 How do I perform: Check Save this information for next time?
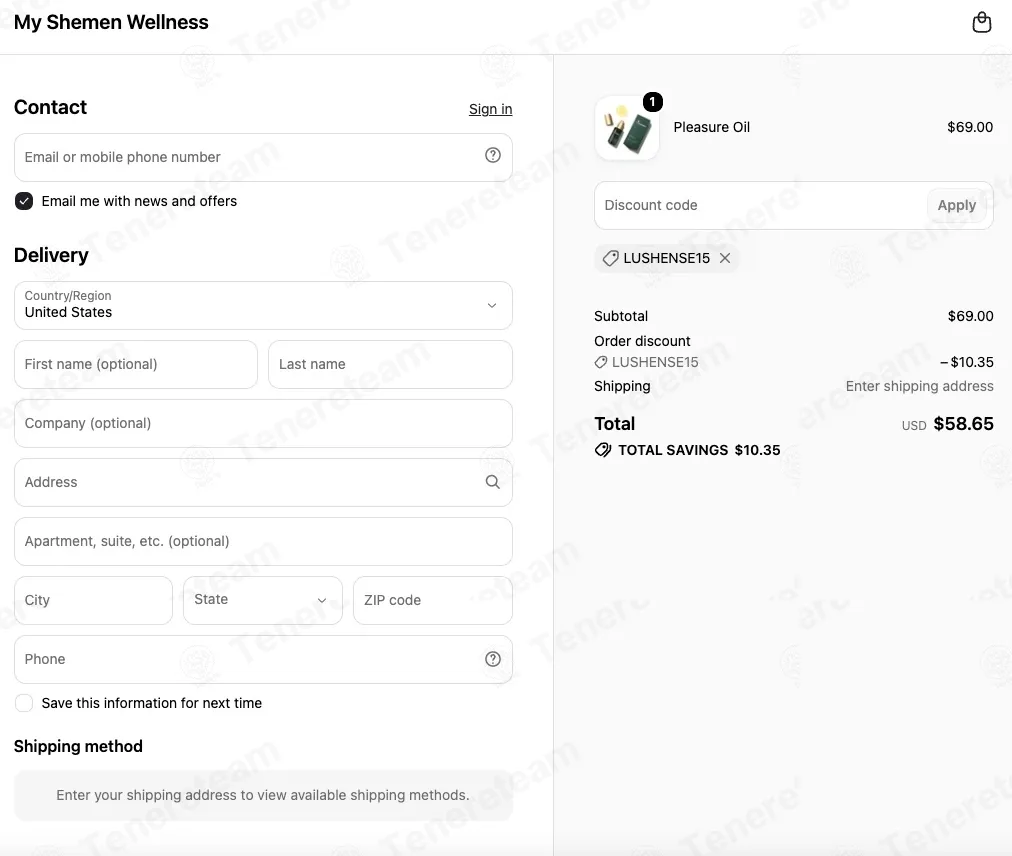24,703
